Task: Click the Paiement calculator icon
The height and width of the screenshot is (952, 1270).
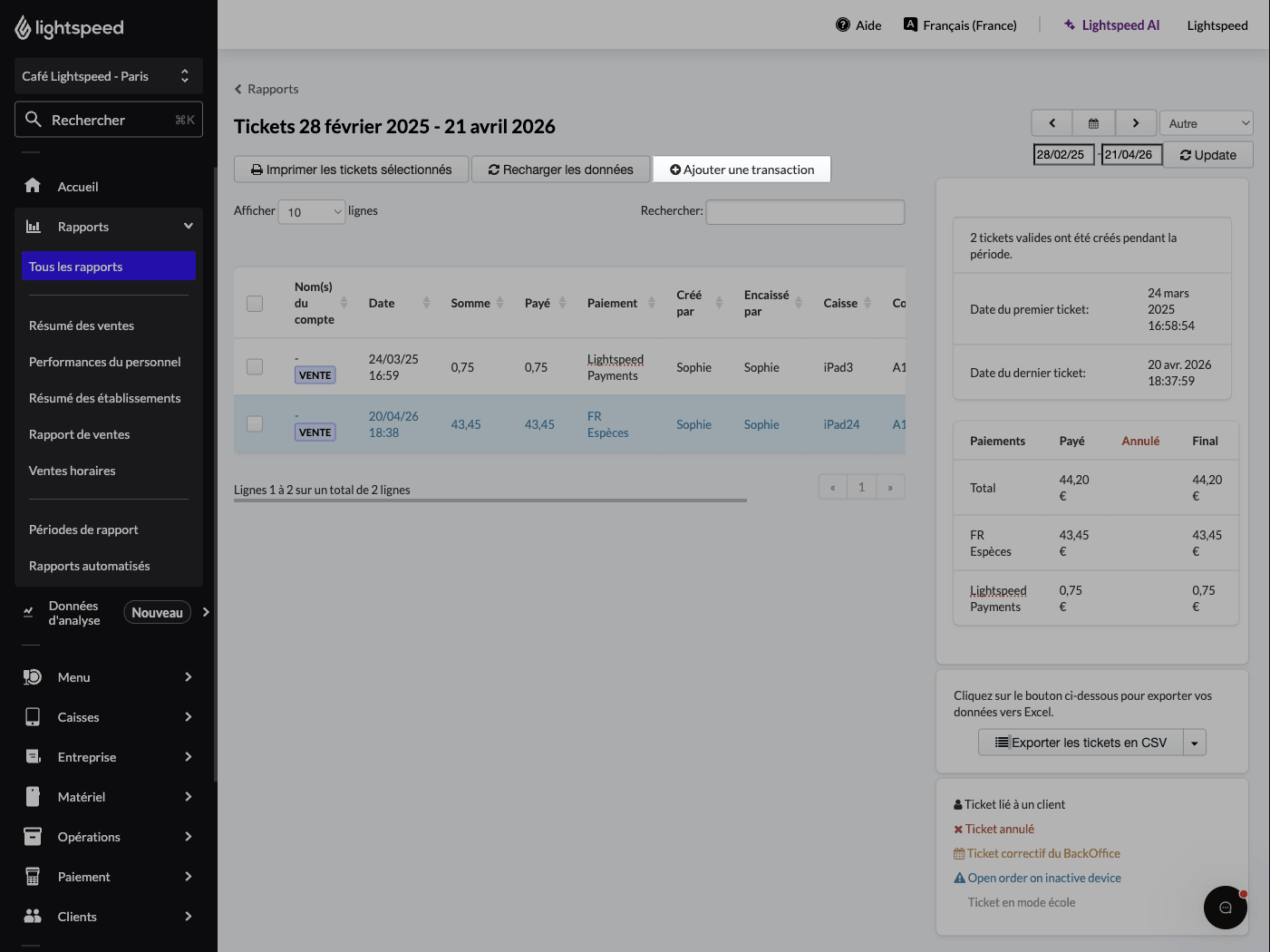Action: [x=33, y=877]
